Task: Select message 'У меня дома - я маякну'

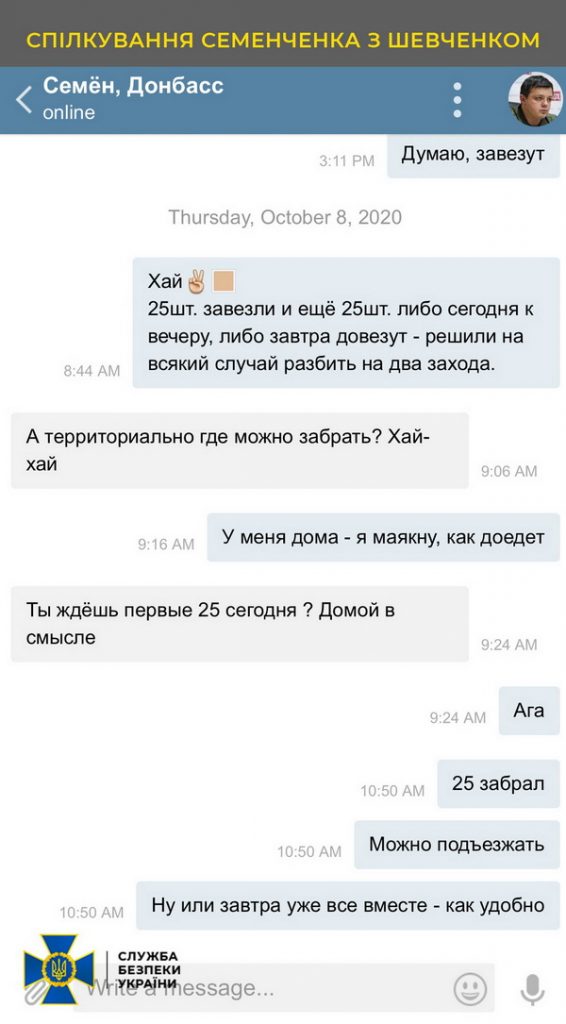Action: click(383, 537)
